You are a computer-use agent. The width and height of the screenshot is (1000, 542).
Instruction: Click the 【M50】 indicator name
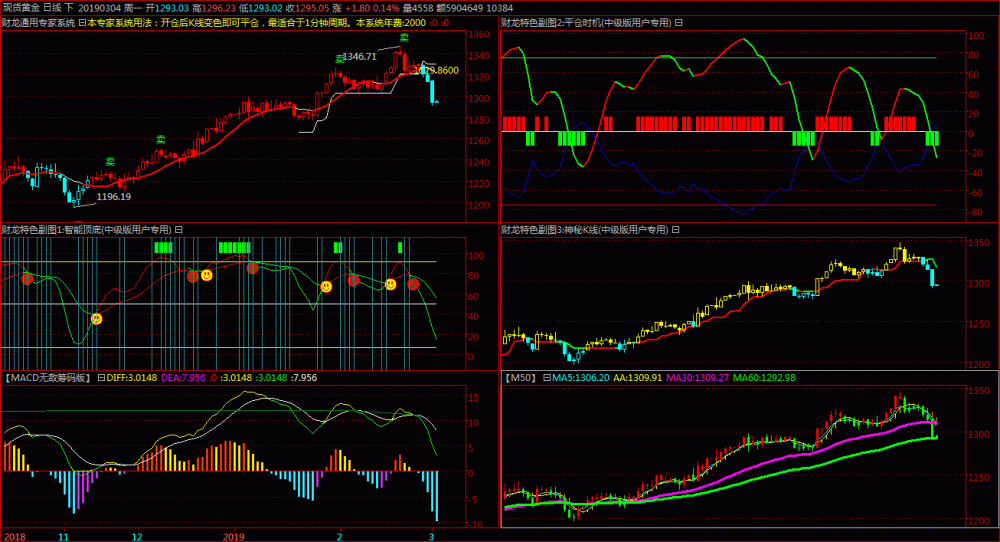(520, 377)
